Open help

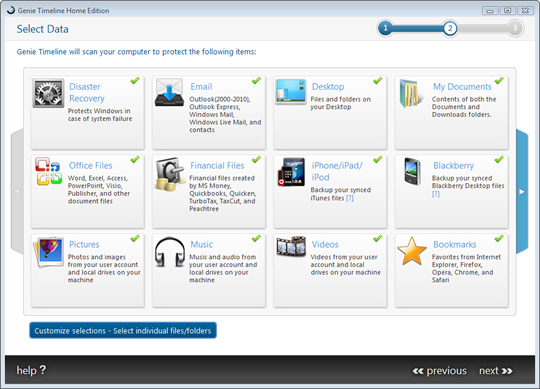pos(31,370)
